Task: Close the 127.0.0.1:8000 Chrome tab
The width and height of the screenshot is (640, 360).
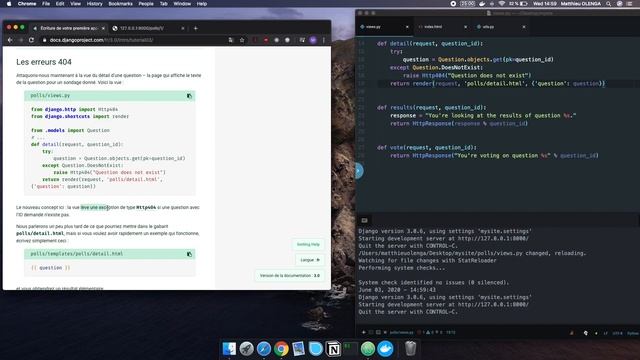Action: (182, 28)
